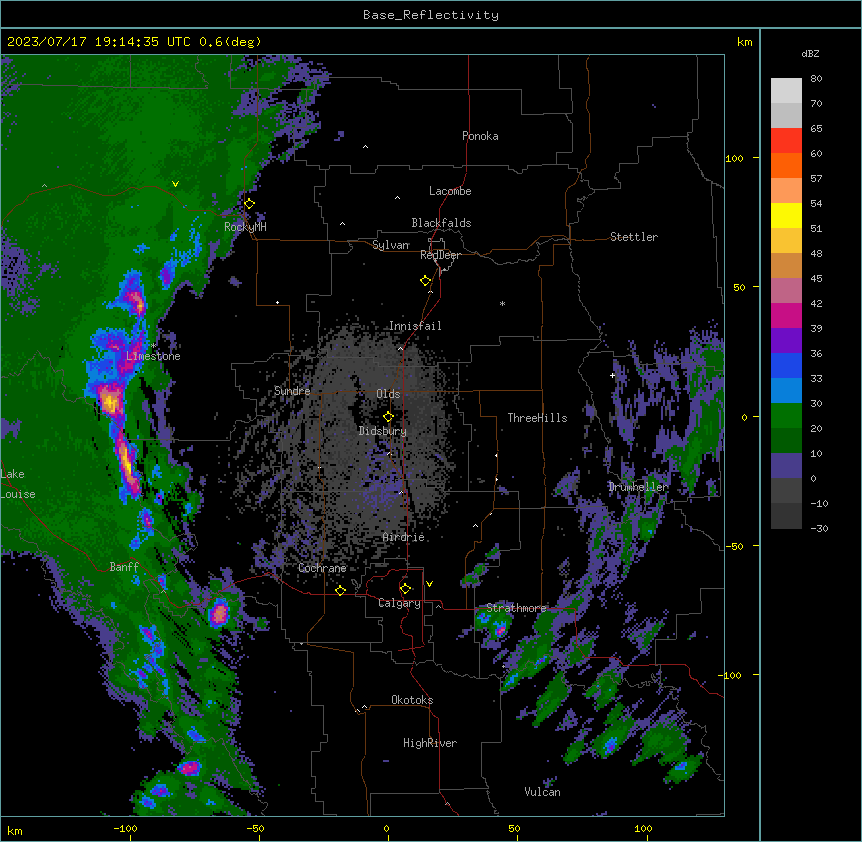Pick the yellow diamond marker near Cochrane
The image size is (862, 842).
coord(340,590)
